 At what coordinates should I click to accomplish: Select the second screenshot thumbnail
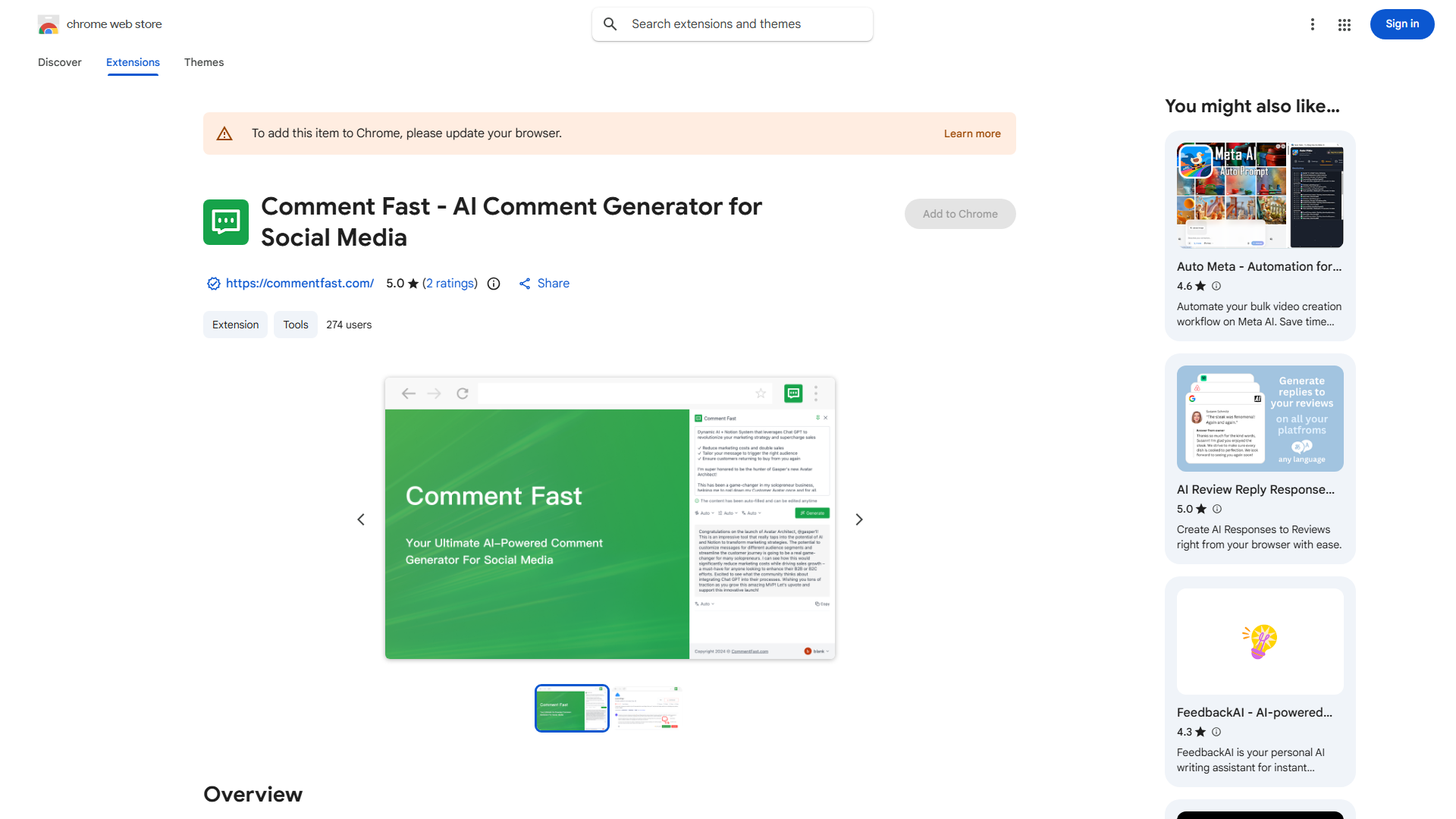tap(647, 708)
